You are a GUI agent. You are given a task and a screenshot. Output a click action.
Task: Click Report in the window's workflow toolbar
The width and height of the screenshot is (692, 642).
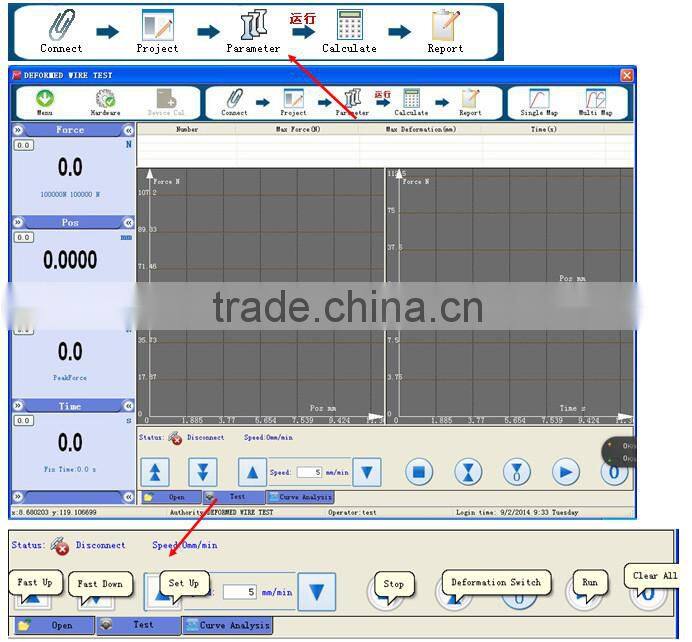click(x=470, y=98)
